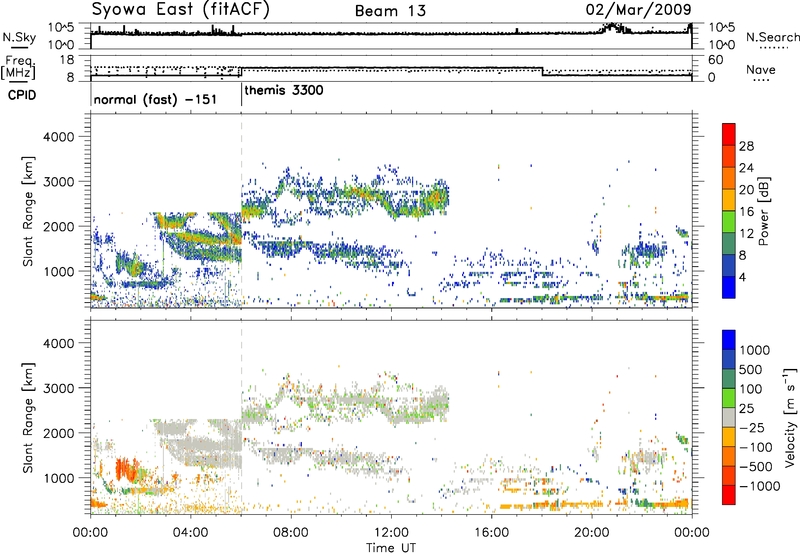Image resolution: width=800 pixels, height=554 pixels.
Task: Select the '18' frequency axis tick label
Action: [x=67, y=60]
